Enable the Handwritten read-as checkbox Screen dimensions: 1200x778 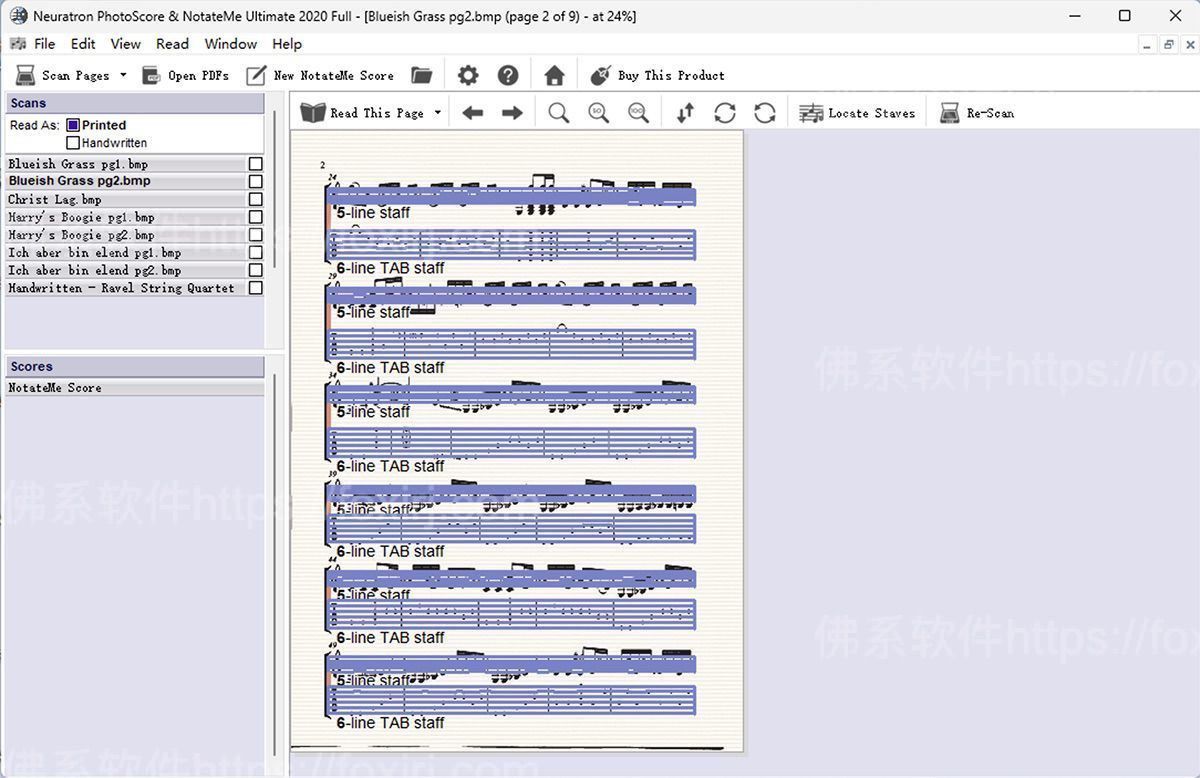(x=73, y=143)
